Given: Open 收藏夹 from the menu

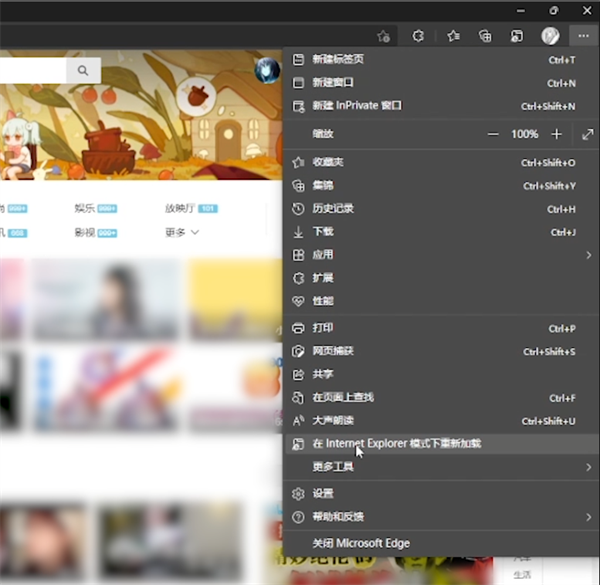Looking at the screenshot, I should pos(441,163).
